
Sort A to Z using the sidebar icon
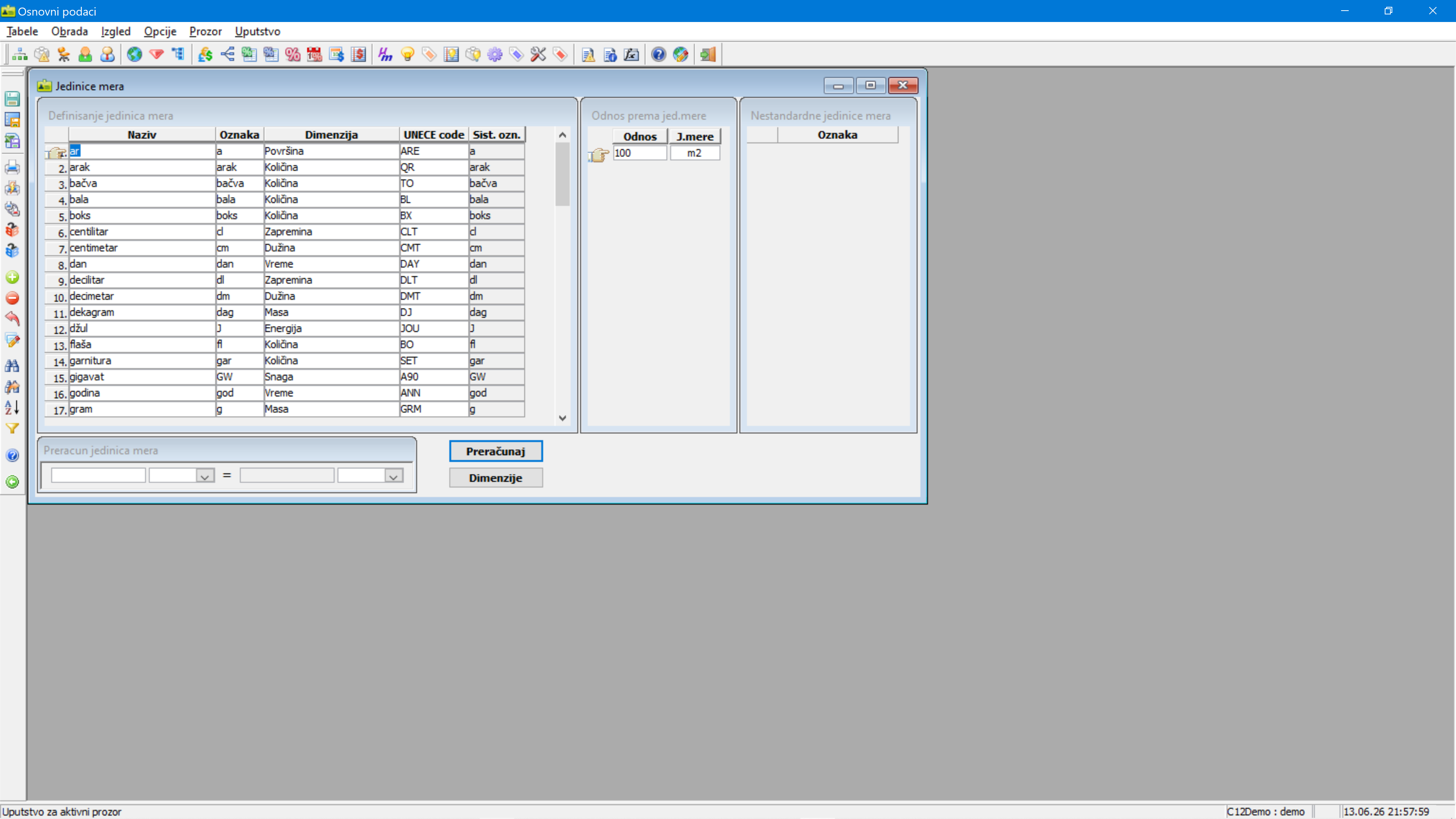(x=13, y=407)
